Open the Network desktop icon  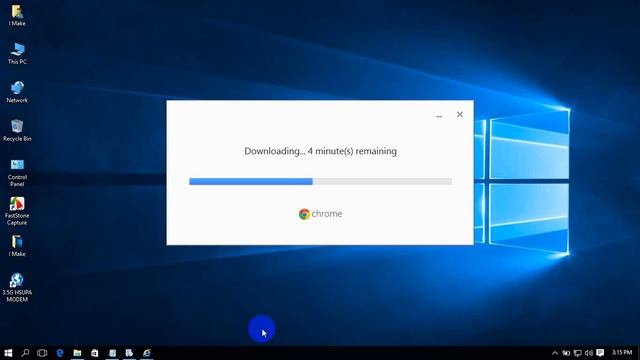[x=17, y=92]
